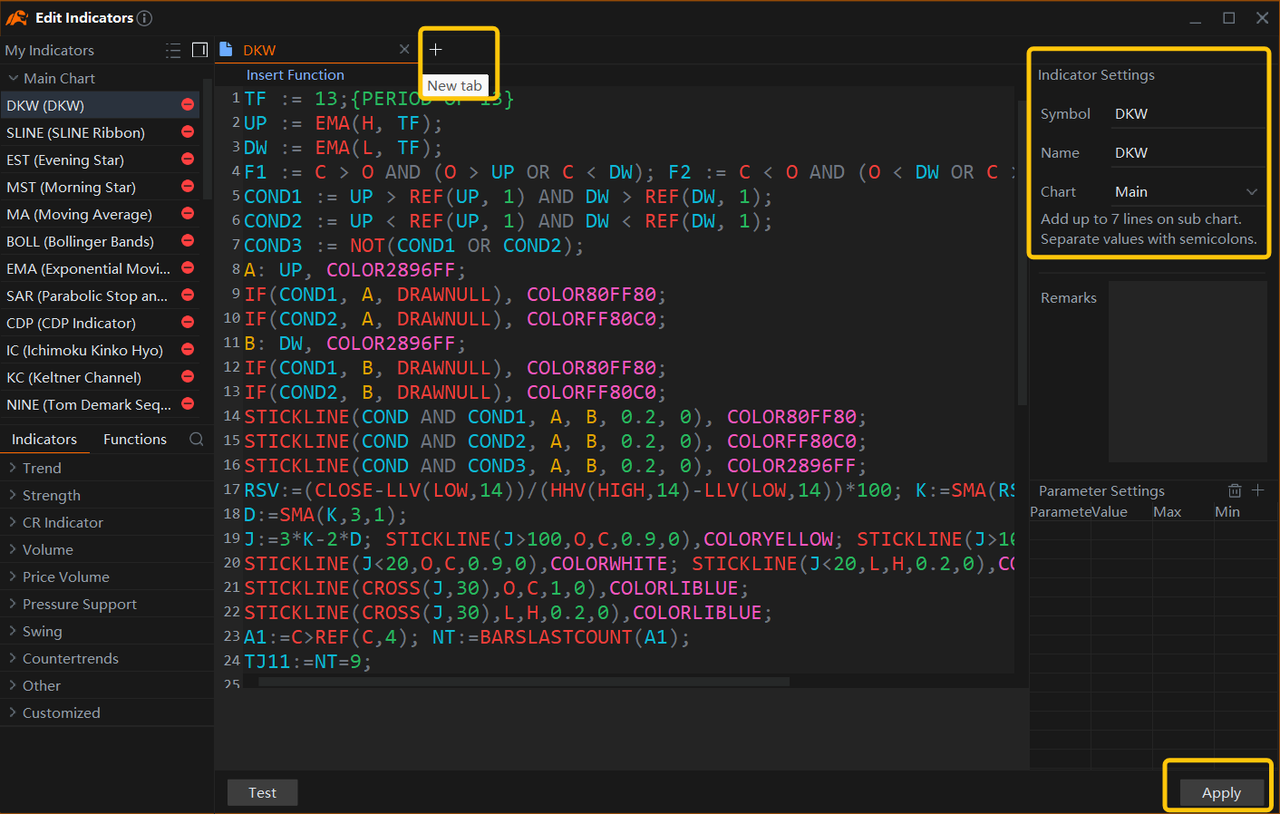The height and width of the screenshot is (814, 1280).
Task: Edit the Name field
Action: click(x=1187, y=153)
